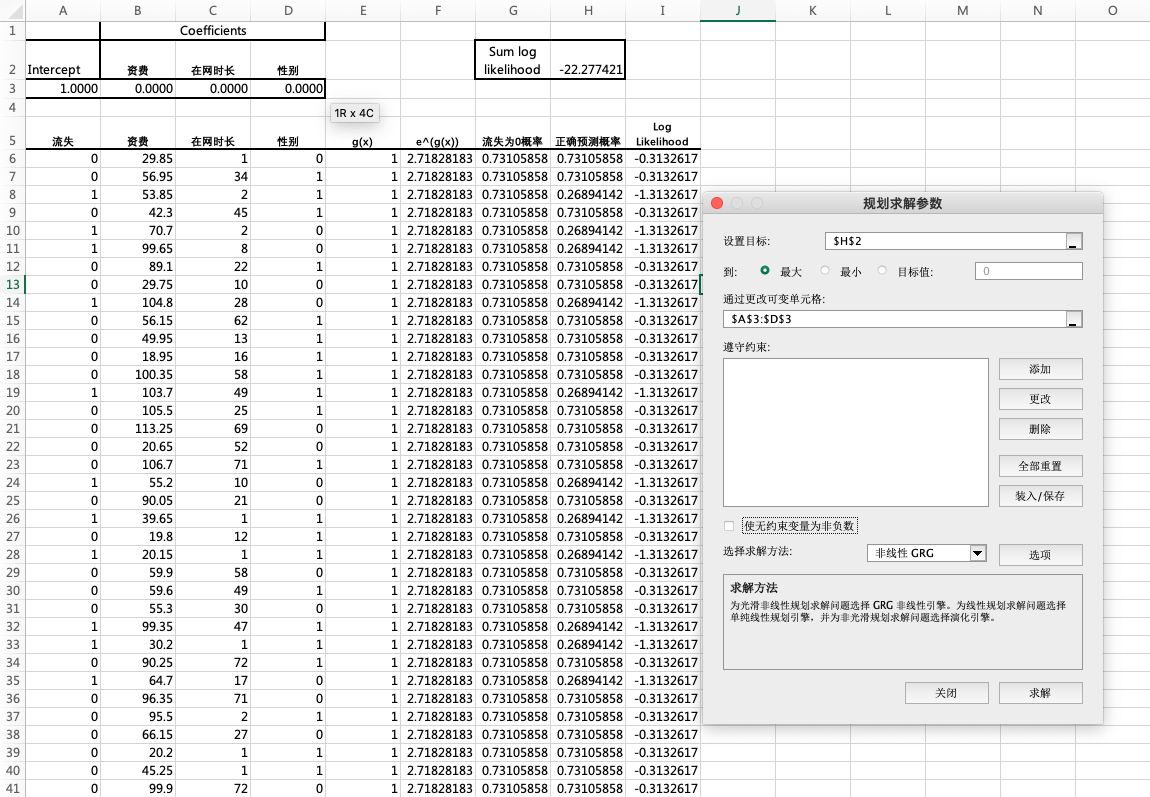Click cell with value 66.15
The height and width of the screenshot is (797, 1150).
[x=138, y=735]
